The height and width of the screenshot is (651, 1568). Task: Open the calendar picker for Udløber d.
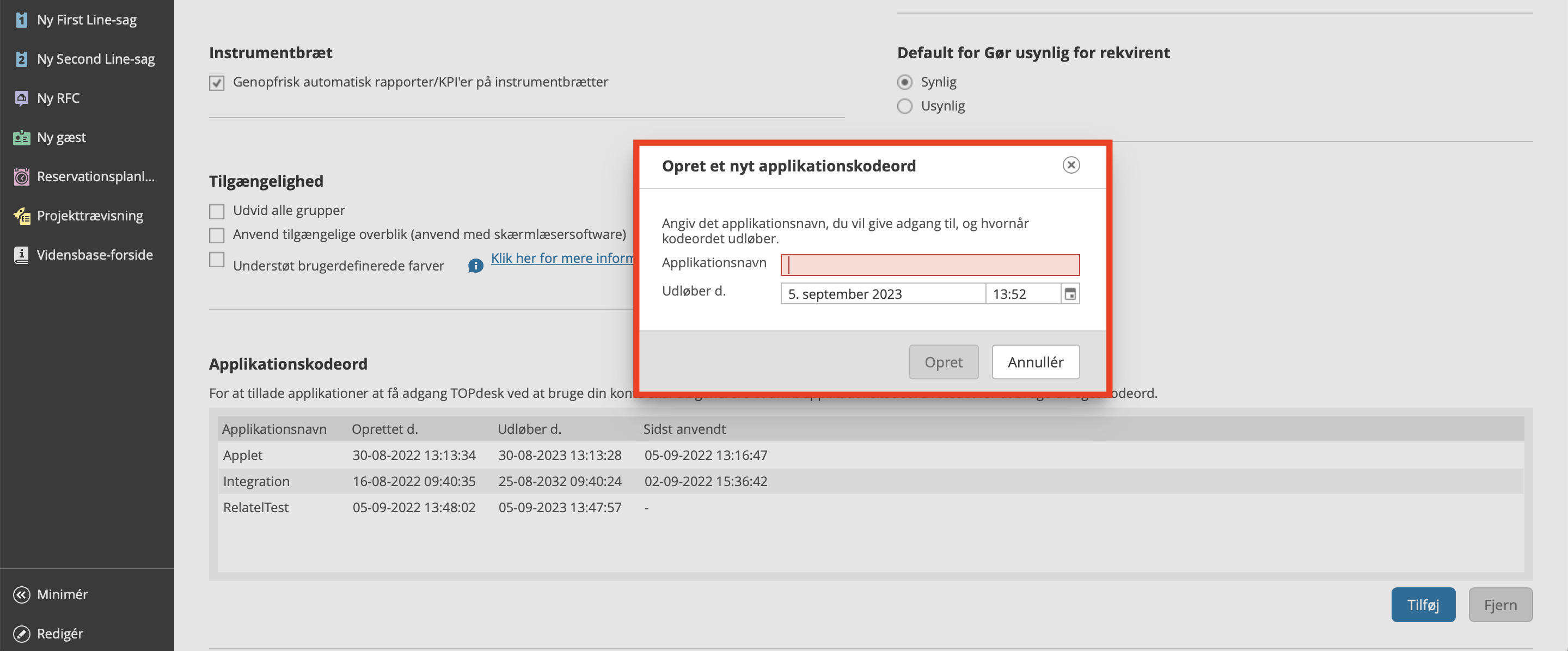pos(1069,294)
